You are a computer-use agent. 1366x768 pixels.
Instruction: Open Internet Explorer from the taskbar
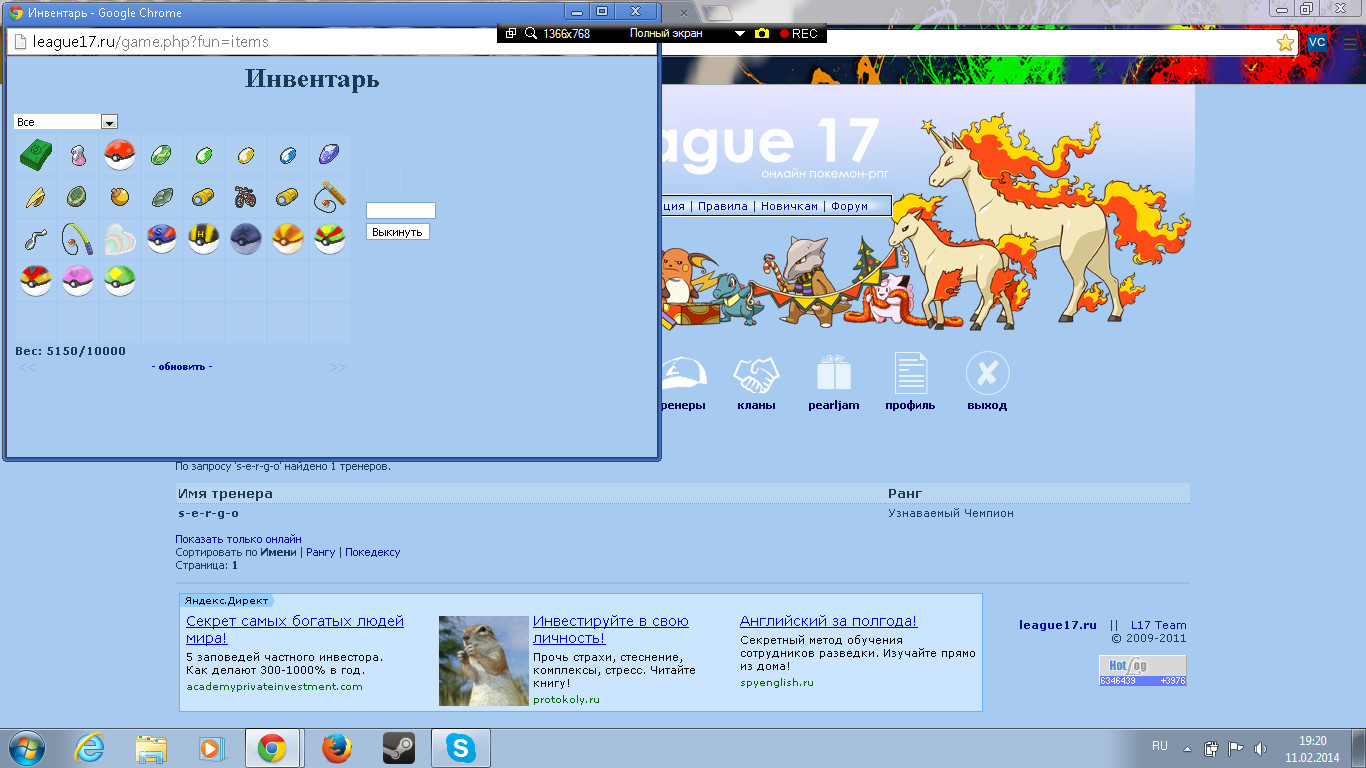pyautogui.click(x=89, y=748)
